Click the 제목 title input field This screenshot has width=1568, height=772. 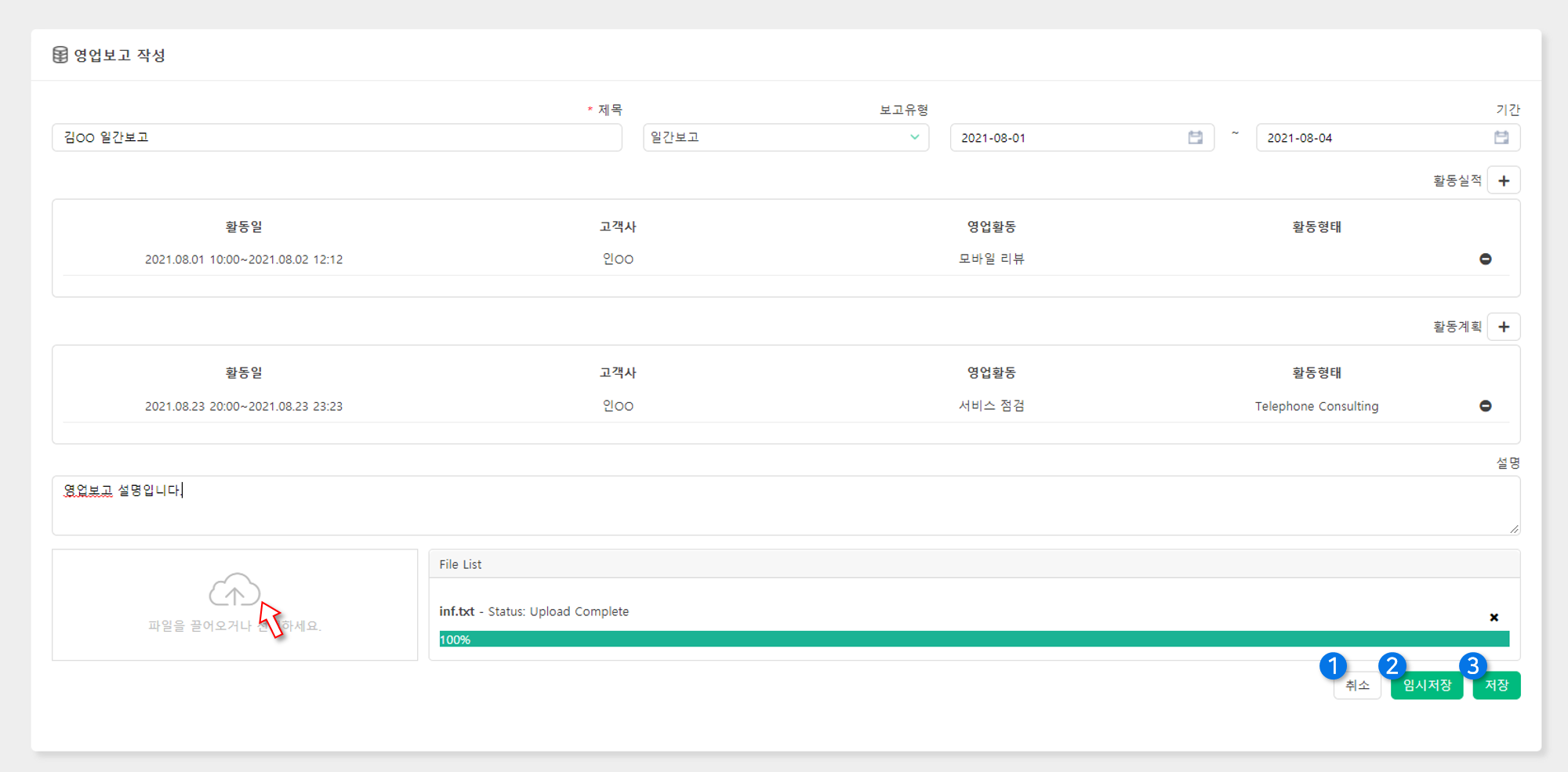click(x=337, y=138)
